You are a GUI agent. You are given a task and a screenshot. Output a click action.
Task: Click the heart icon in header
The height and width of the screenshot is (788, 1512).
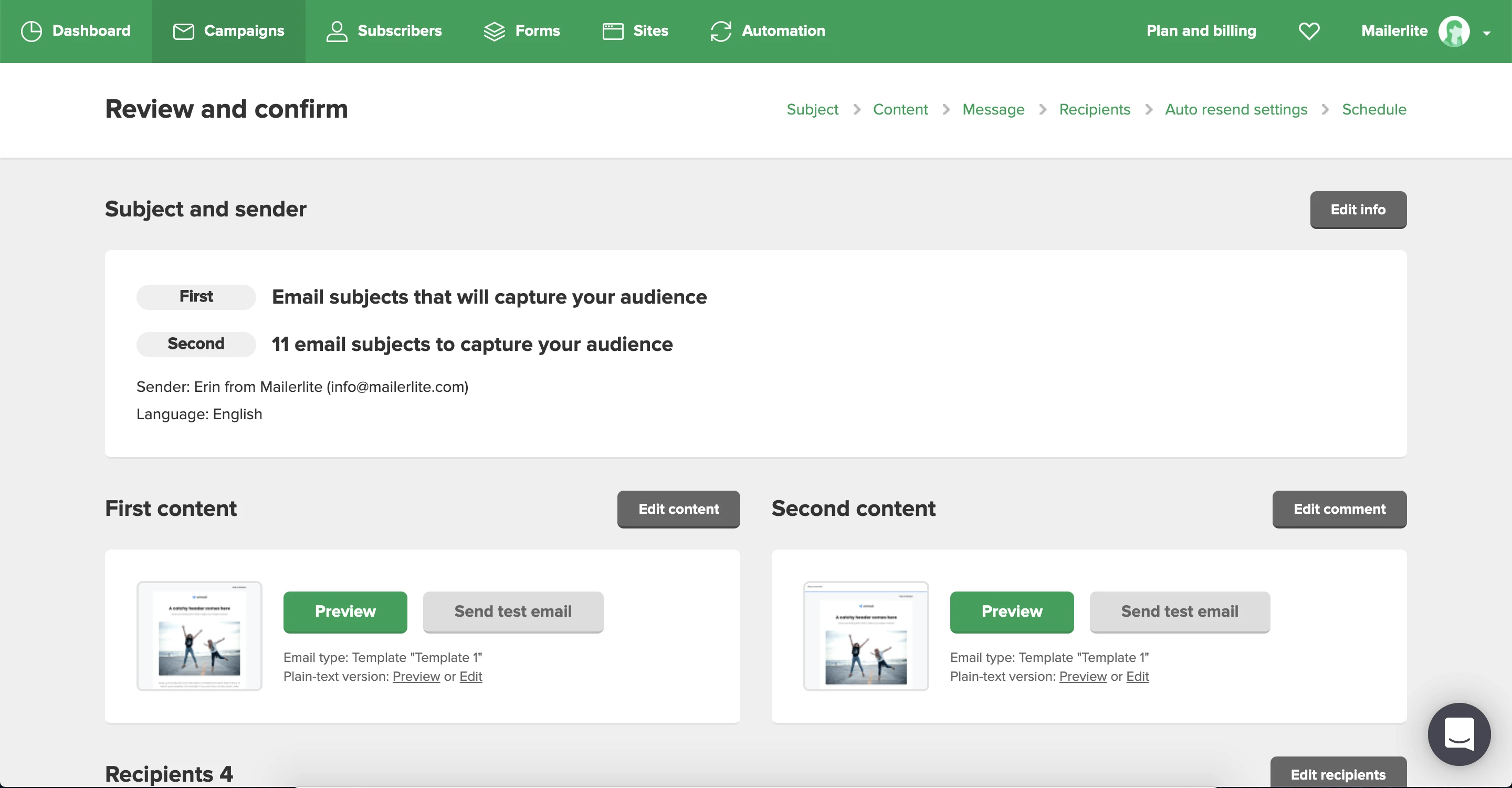click(x=1308, y=31)
